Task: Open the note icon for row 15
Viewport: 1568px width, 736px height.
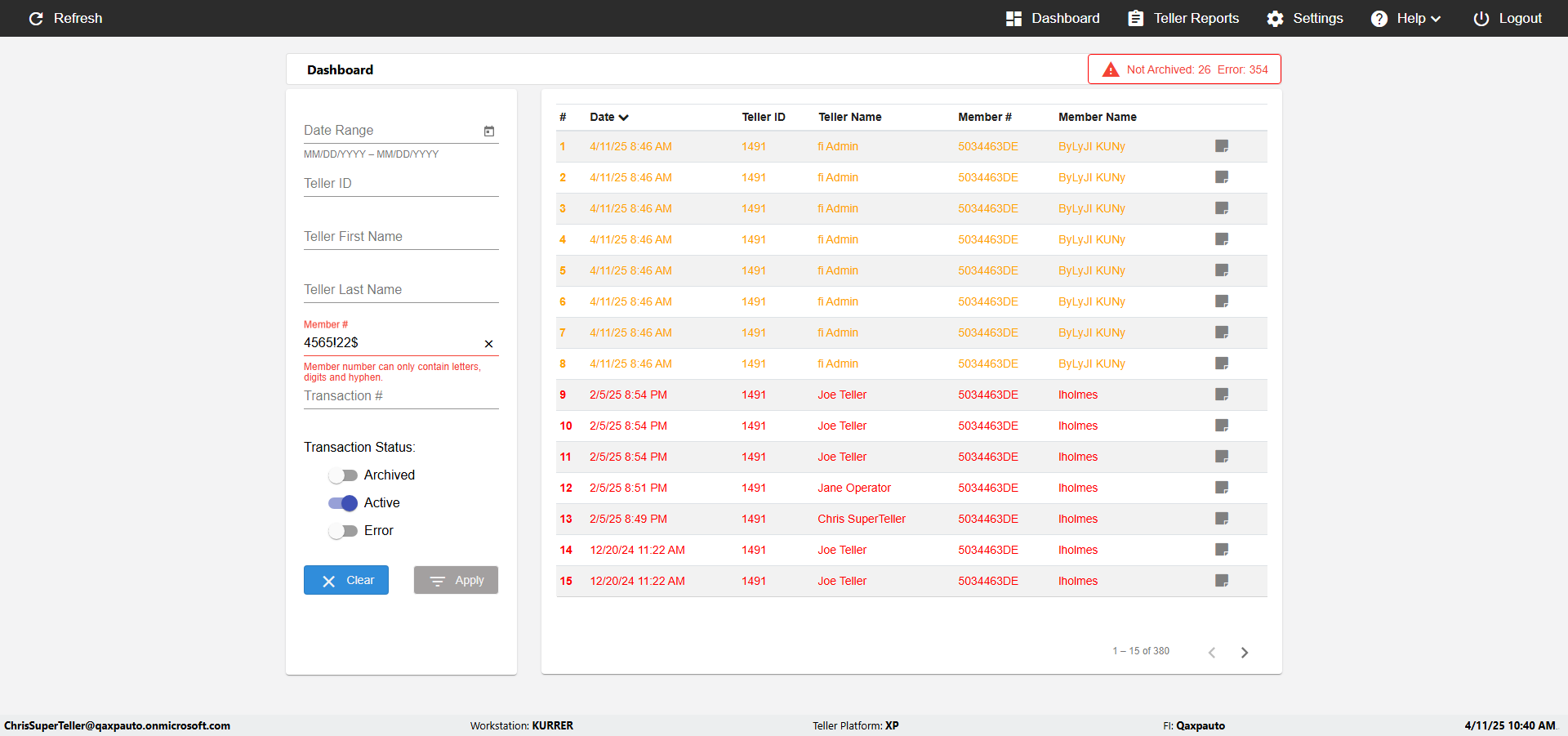Action: tap(1222, 581)
